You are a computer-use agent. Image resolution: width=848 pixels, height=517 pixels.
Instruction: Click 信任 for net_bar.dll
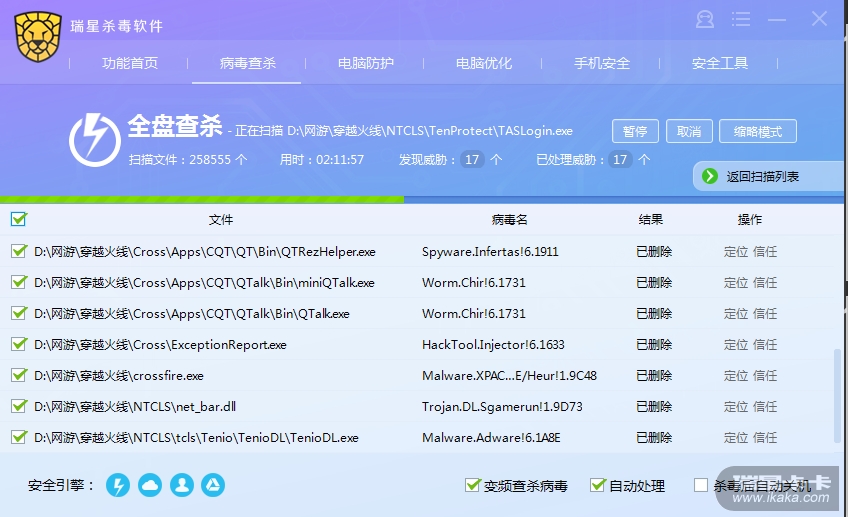pos(765,407)
